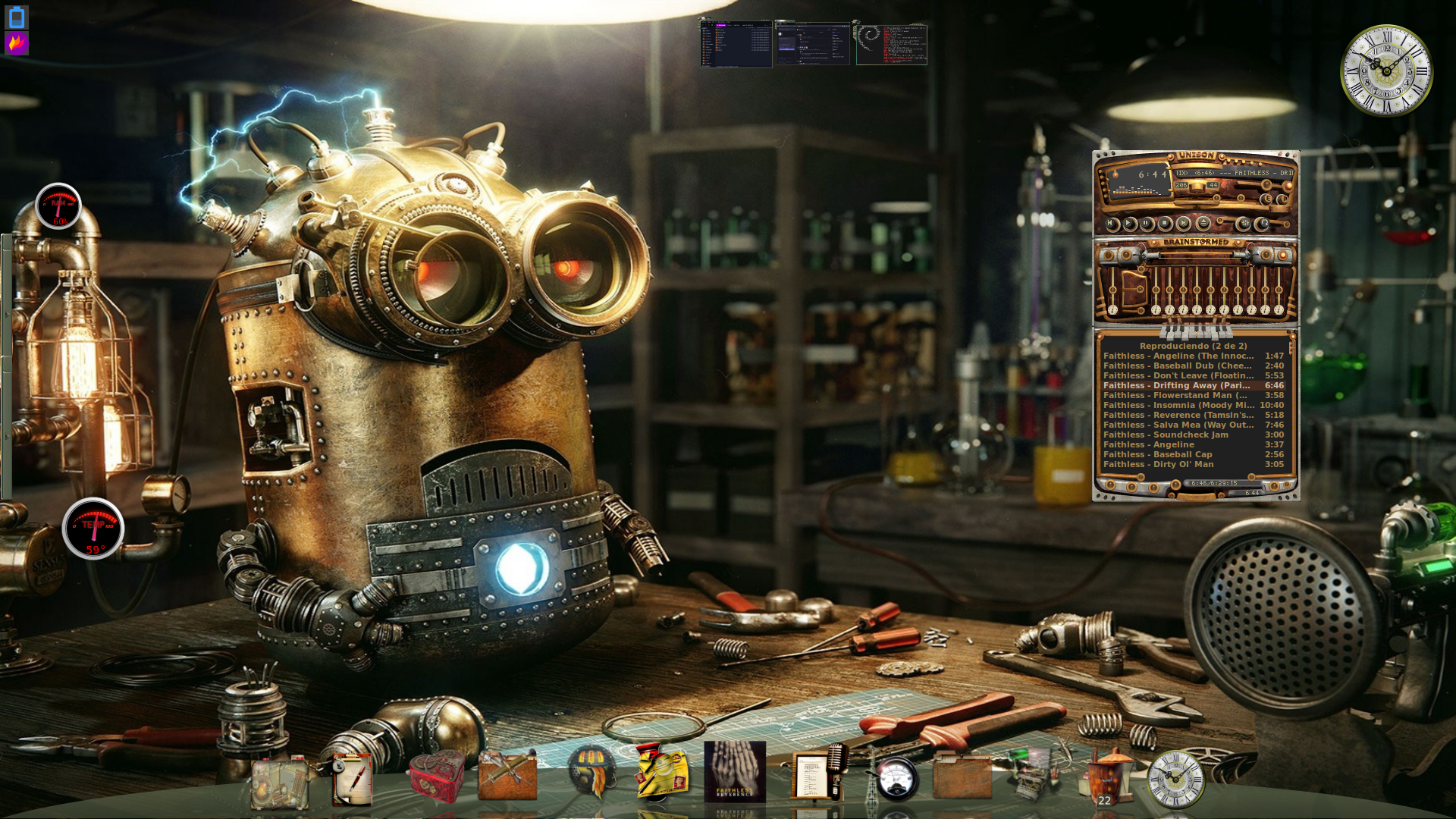Image resolution: width=1456 pixels, height=819 pixels.
Task: Toggle shuffle button in the player
Action: click(x=1244, y=222)
